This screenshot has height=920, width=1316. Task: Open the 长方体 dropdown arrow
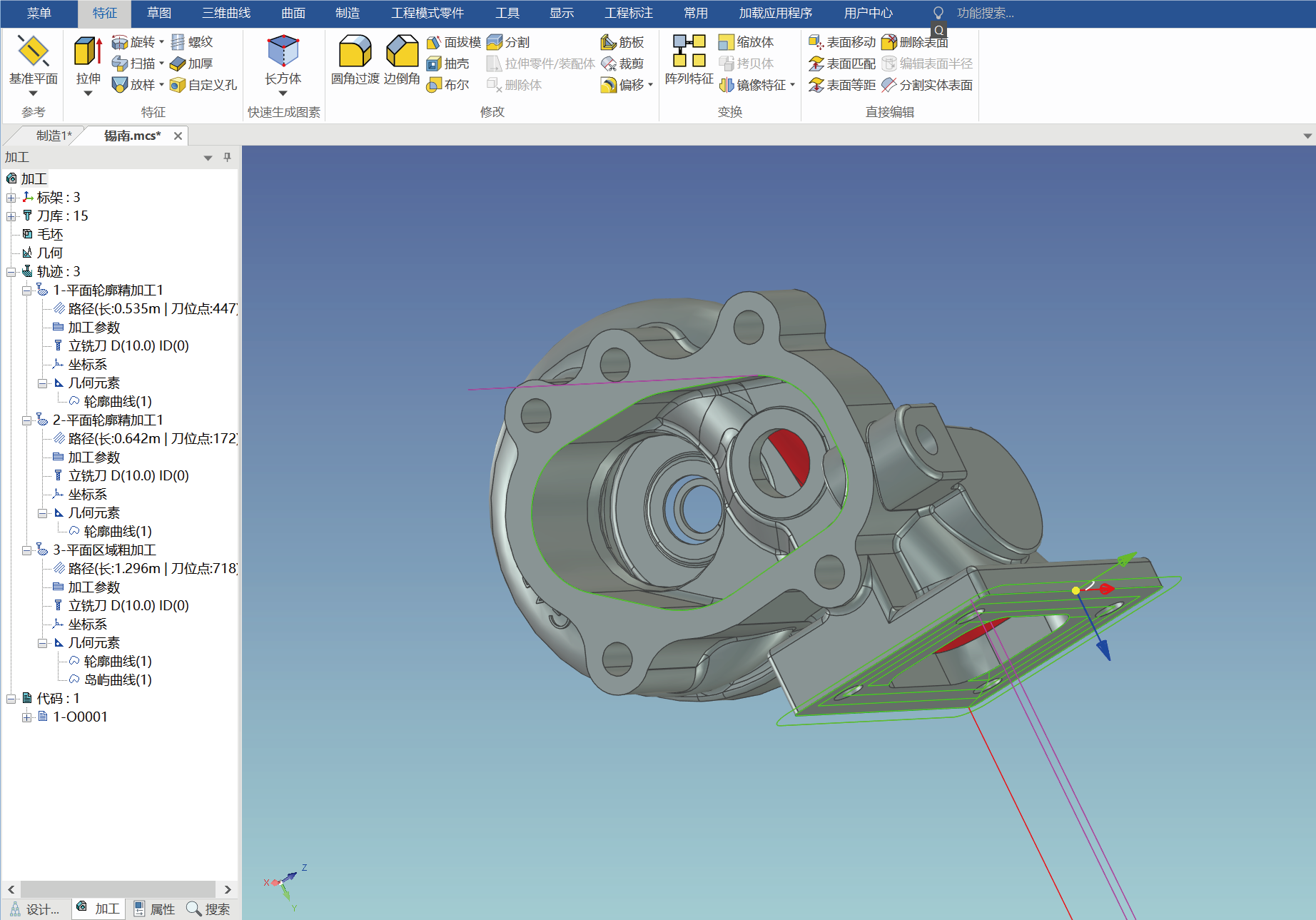point(283,93)
